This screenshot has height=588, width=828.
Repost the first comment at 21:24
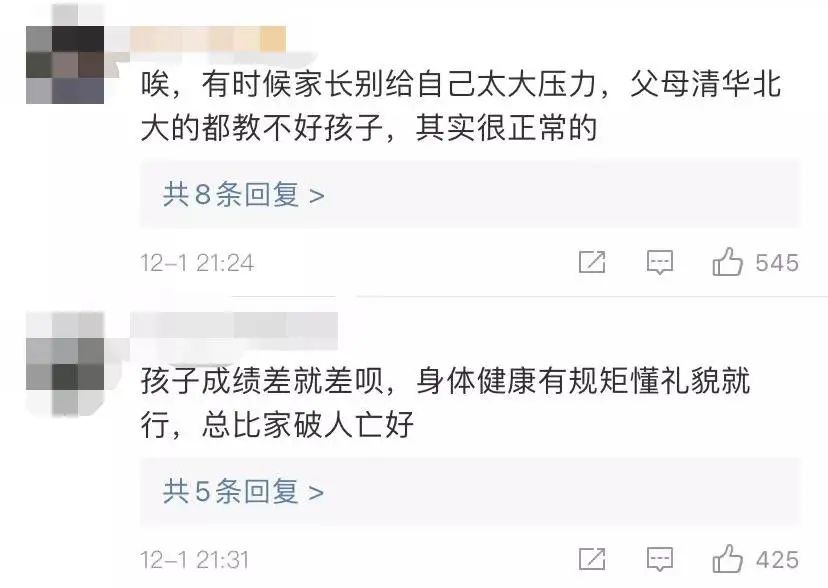click(x=592, y=262)
